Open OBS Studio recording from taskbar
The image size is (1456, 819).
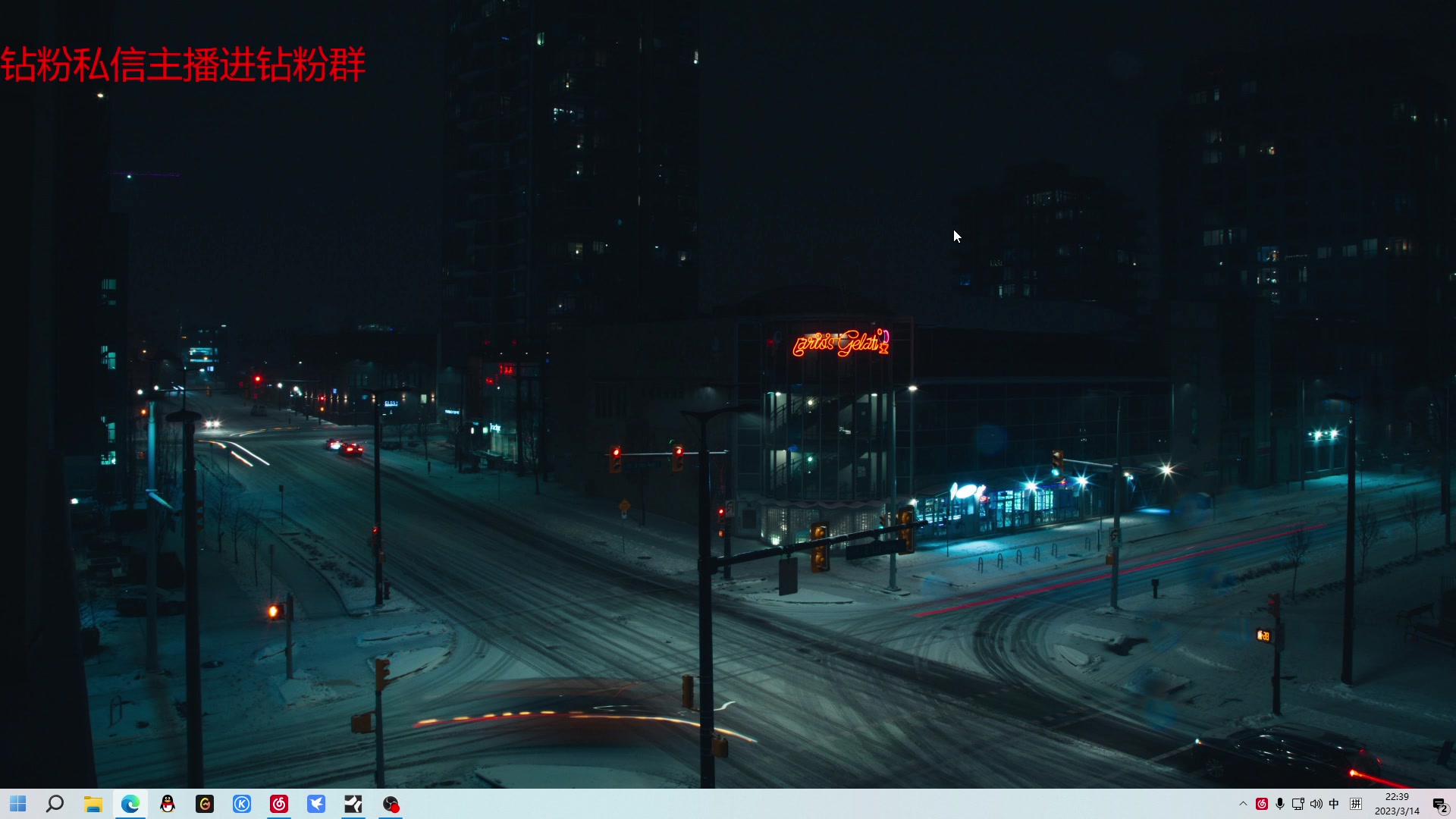[391, 804]
